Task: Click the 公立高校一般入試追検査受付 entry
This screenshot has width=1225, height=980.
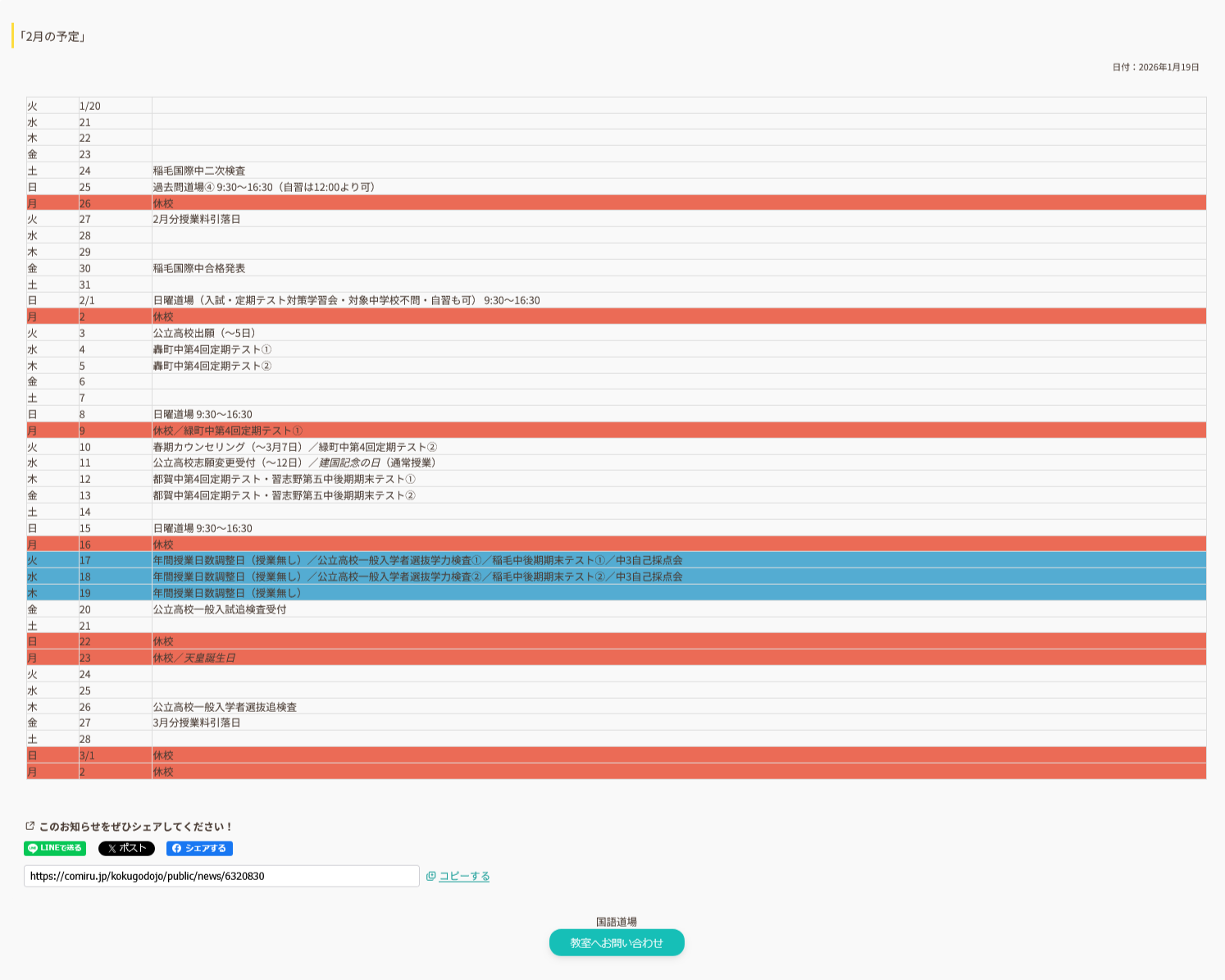Action: 220,609
